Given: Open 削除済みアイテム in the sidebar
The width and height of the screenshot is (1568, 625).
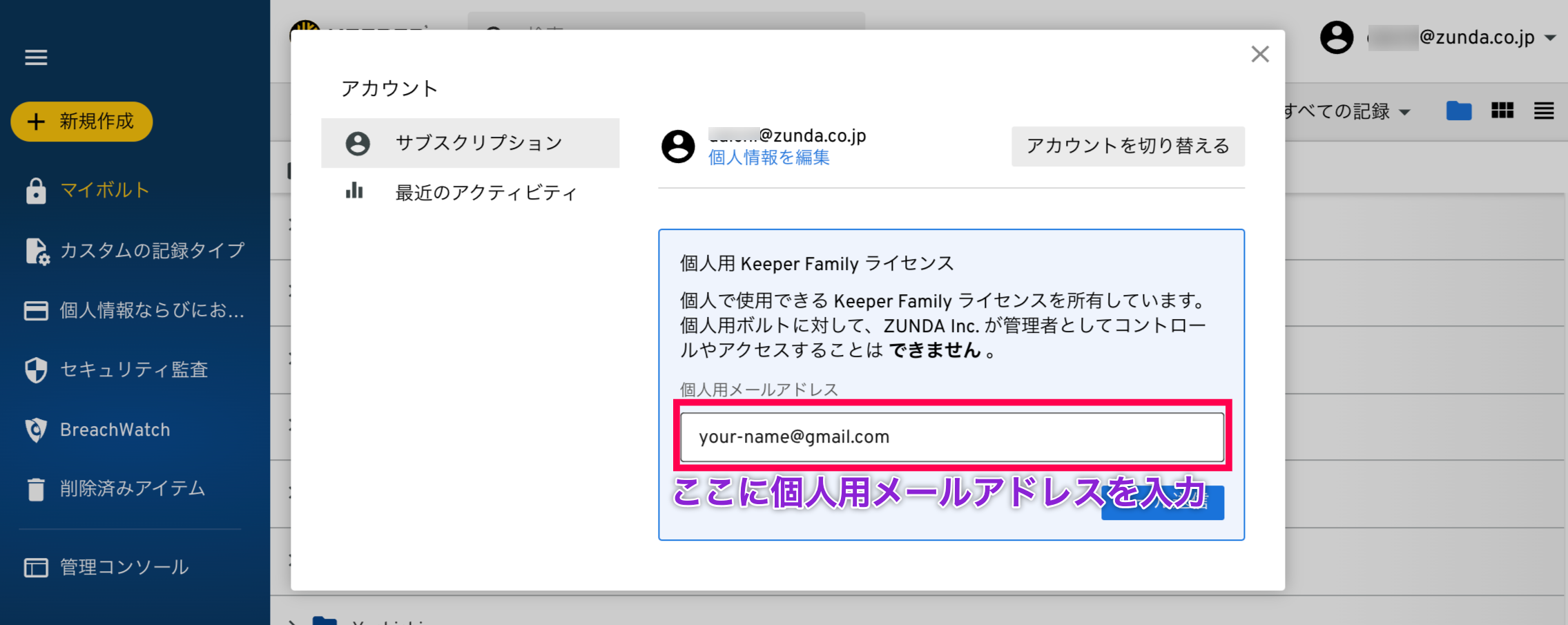Looking at the screenshot, I should (x=133, y=488).
